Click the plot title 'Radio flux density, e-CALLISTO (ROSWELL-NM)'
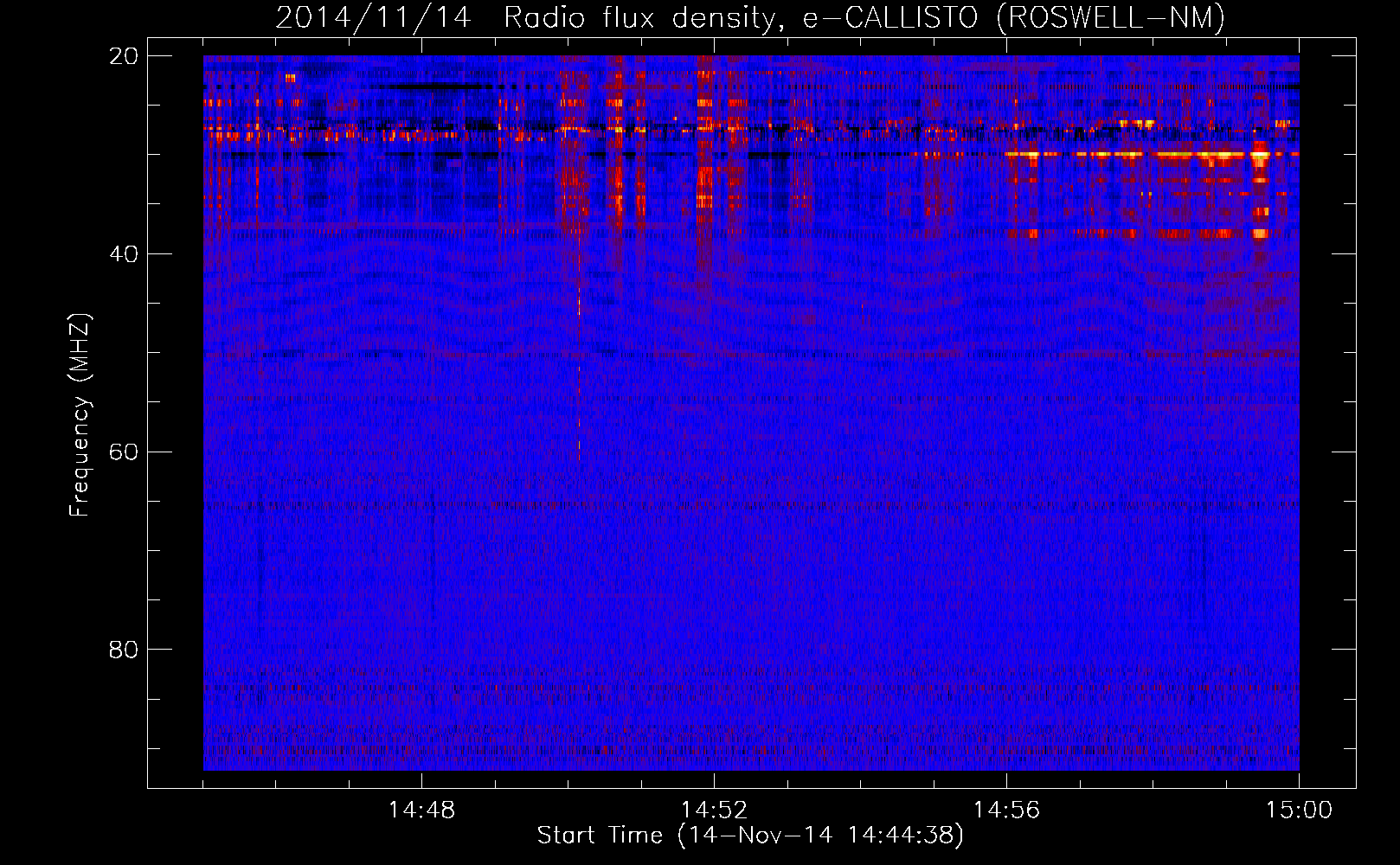 (864, 18)
